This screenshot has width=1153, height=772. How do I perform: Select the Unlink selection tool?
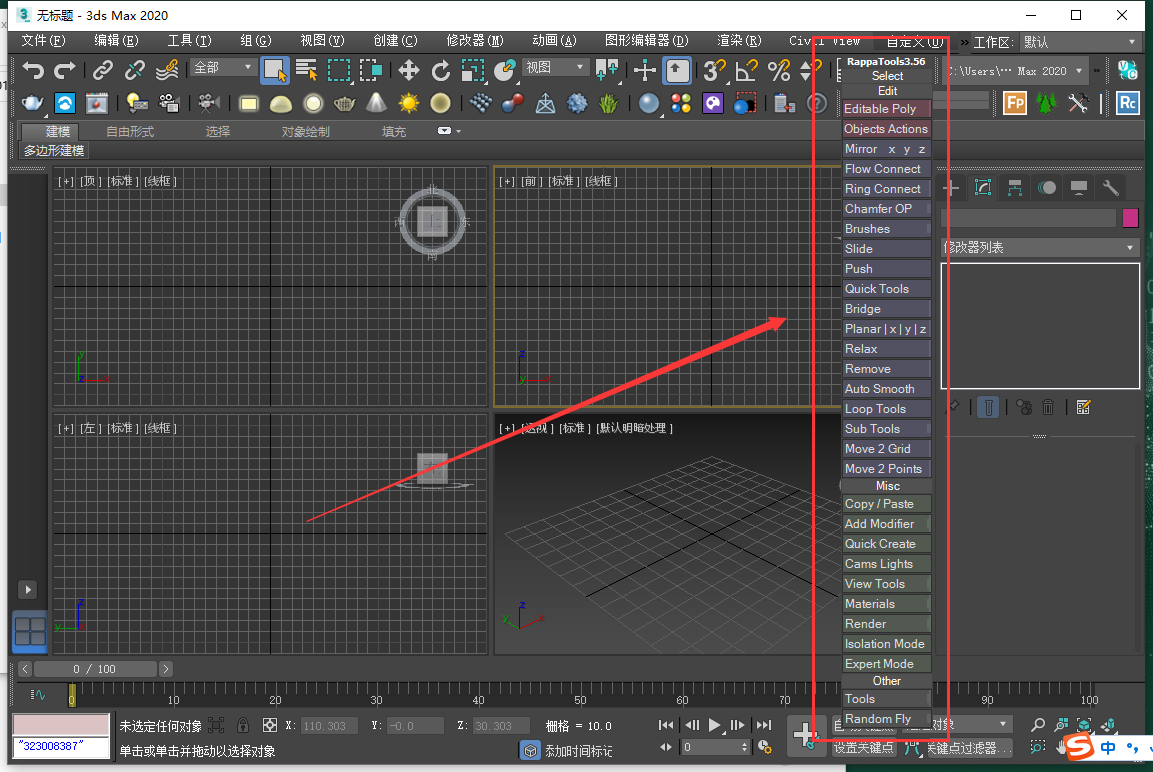tap(135, 71)
